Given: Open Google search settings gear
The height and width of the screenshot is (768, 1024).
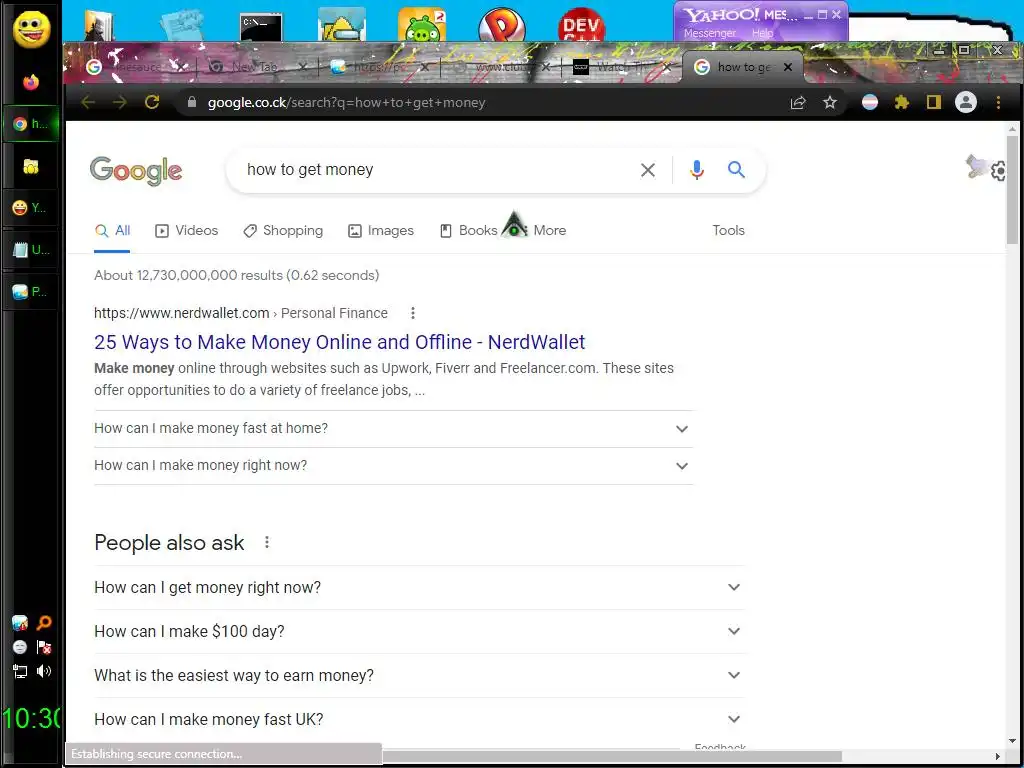Looking at the screenshot, I should [x=998, y=171].
